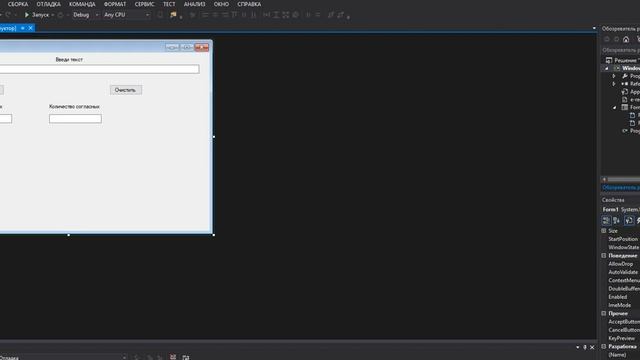Viewport: 640px width, 360px height.
Task: Select the (Name) property
Action: point(617,355)
